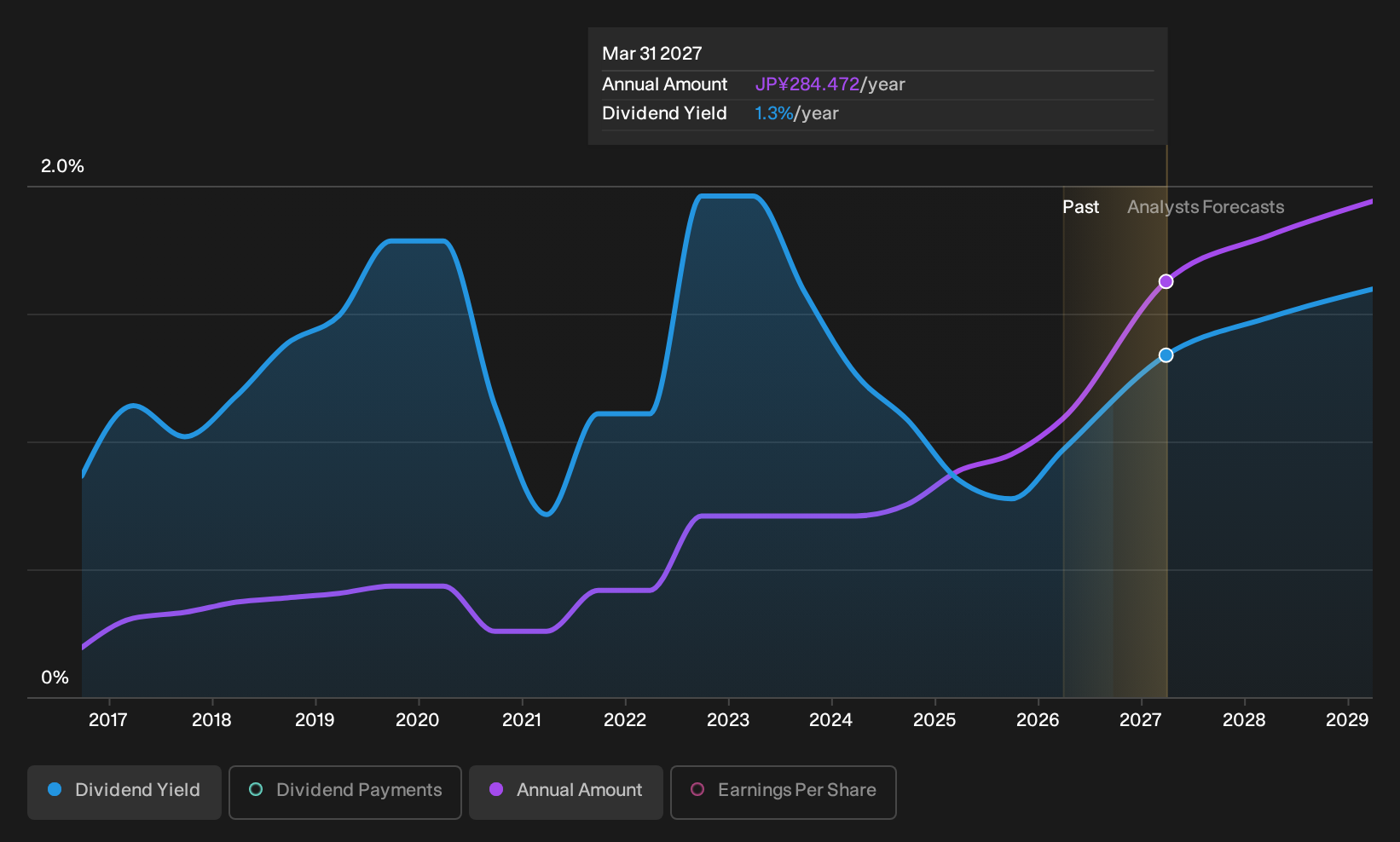Select the blue Dividend Yield data point marker
The width and height of the screenshot is (1400, 842).
point(1166,355)
